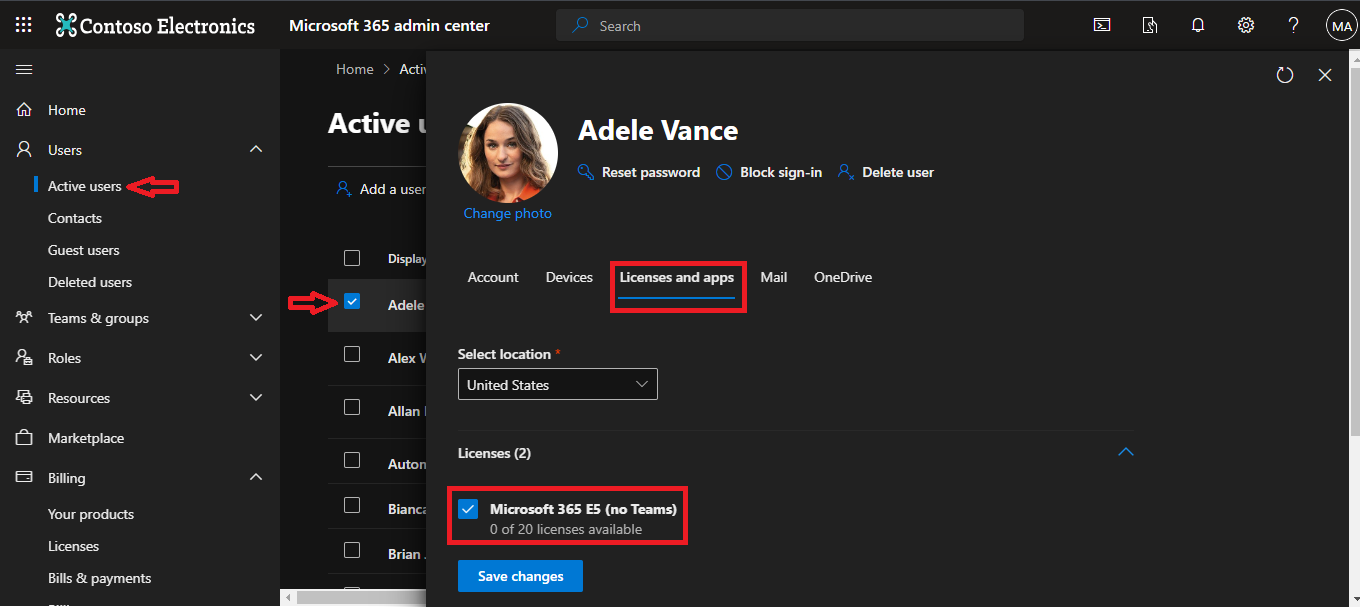Click the Reset password link

pos(651,172)
